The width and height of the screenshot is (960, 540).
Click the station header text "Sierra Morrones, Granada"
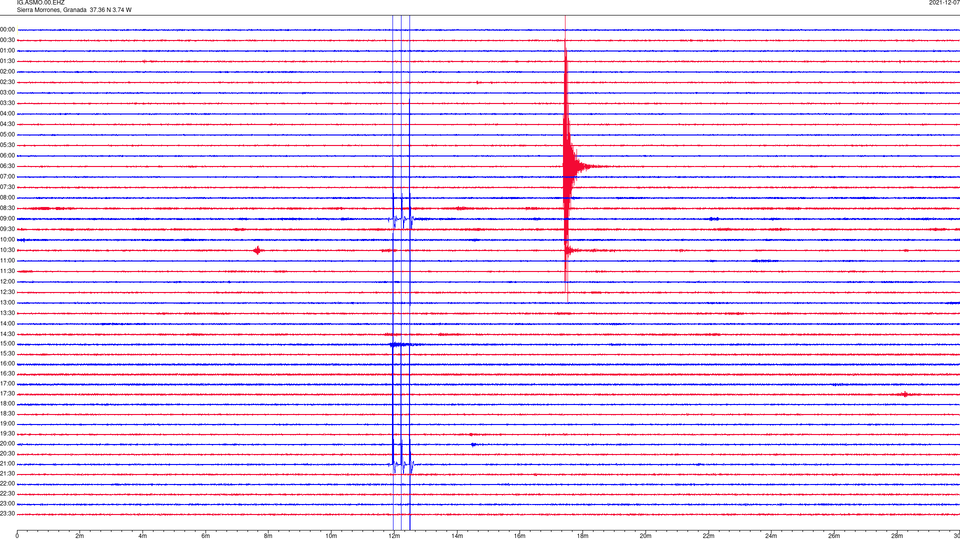coord(51,10)
